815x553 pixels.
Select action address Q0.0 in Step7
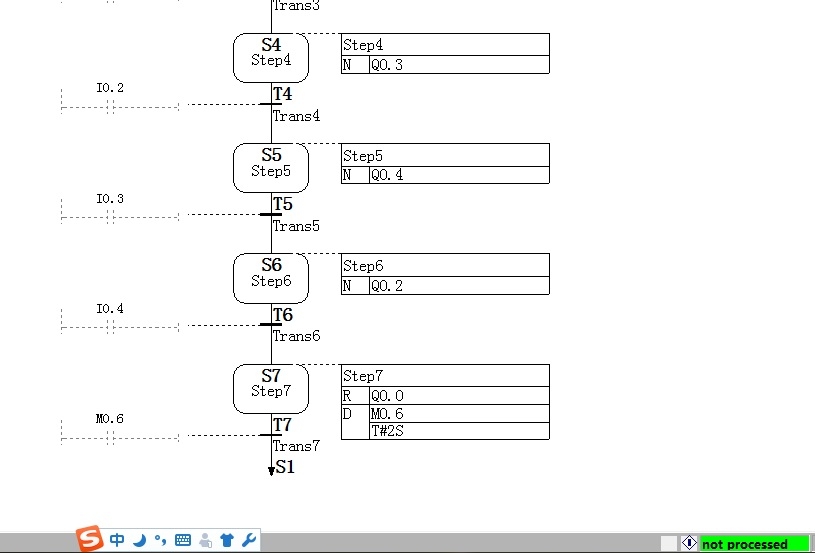coord(459,396)
